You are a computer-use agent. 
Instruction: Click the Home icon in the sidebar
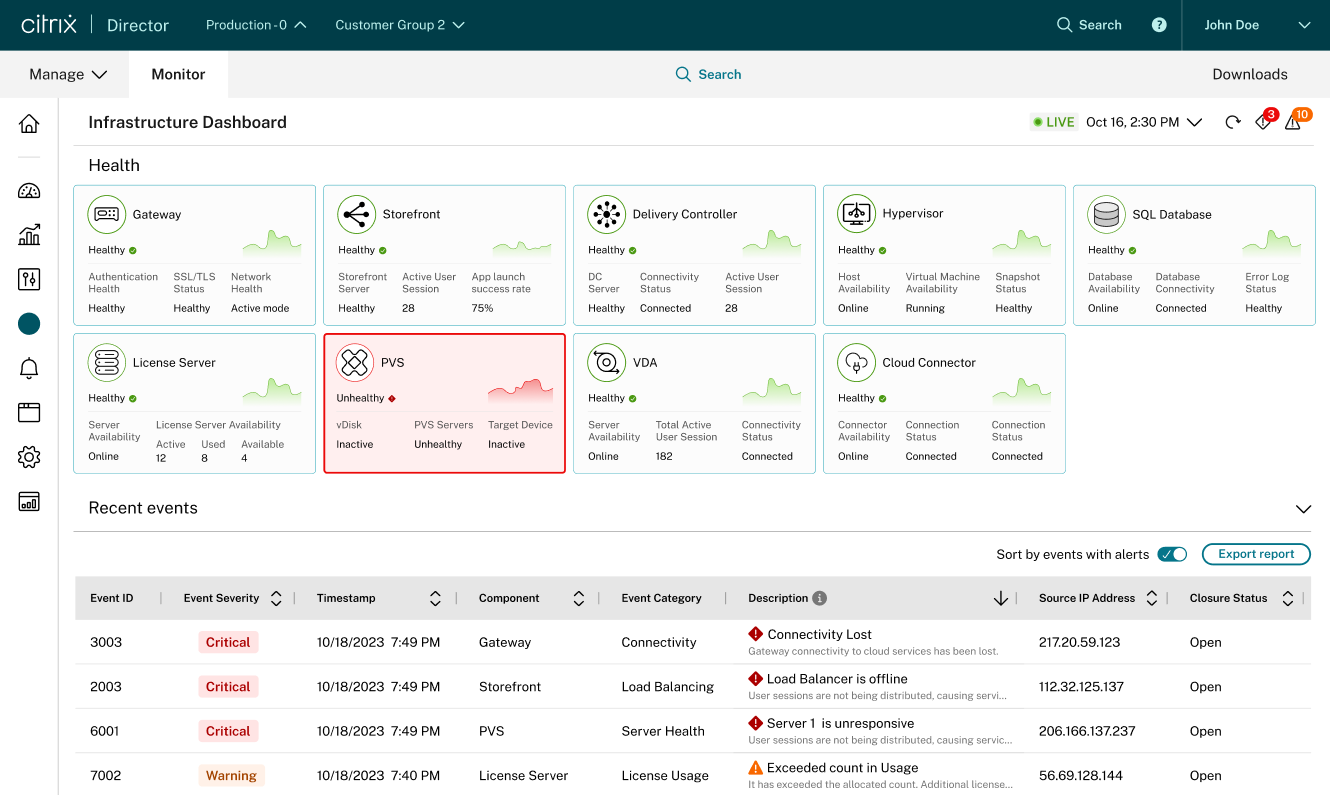click(x=29, y=124)
